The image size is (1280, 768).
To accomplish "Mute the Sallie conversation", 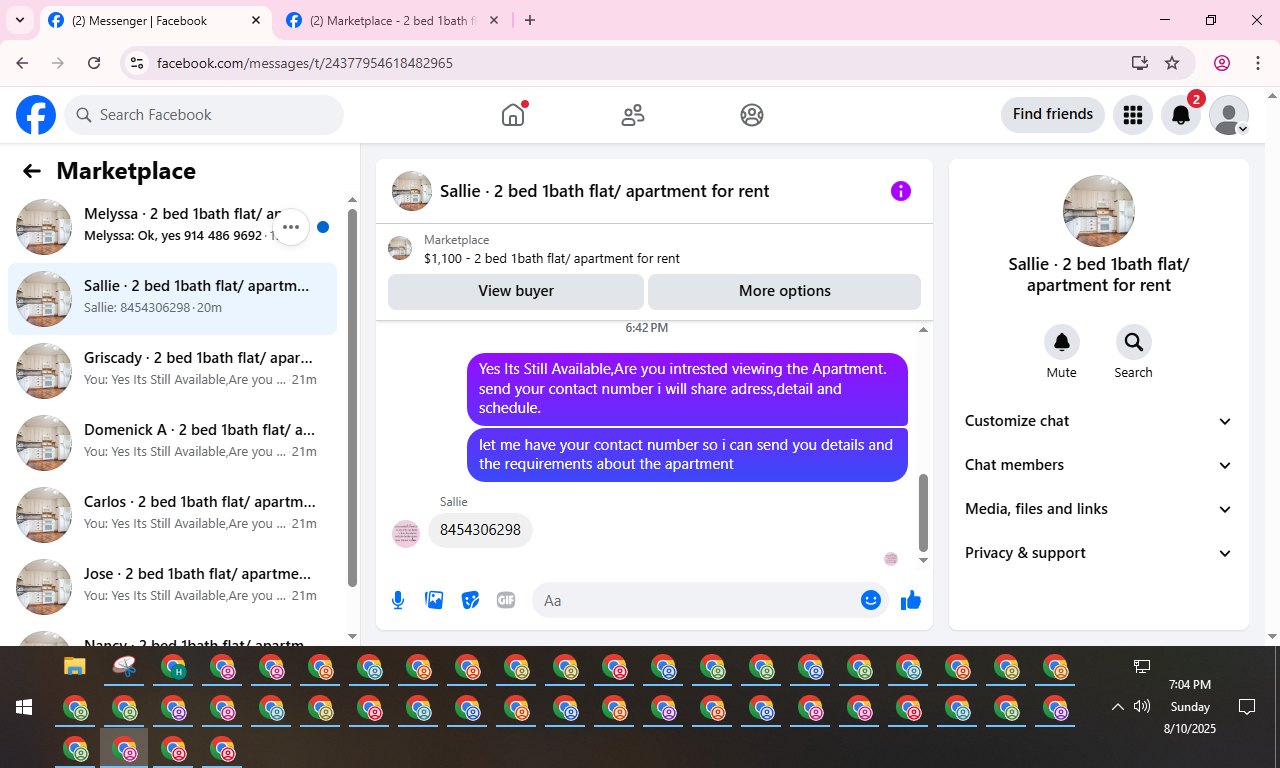I will tap(1062, 342).
